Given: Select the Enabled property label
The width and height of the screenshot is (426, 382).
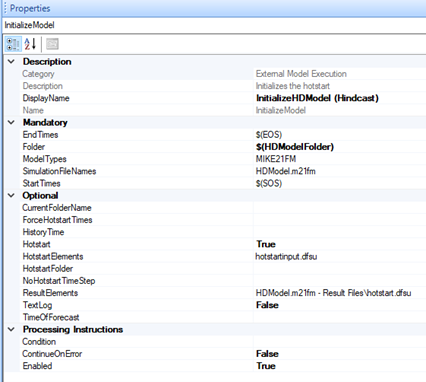Looking at the screenshot, I should point(37,366).
